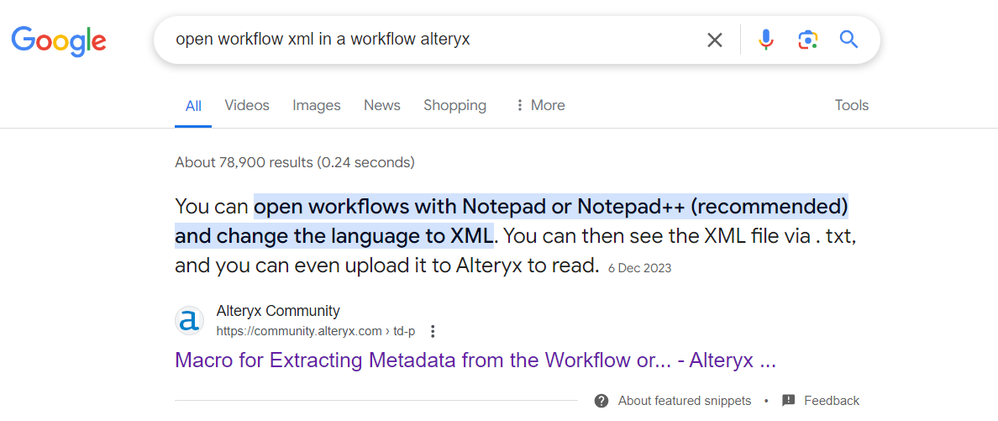Click the Feedback flag icon
998x421 pixels.
tap(789, 401)
